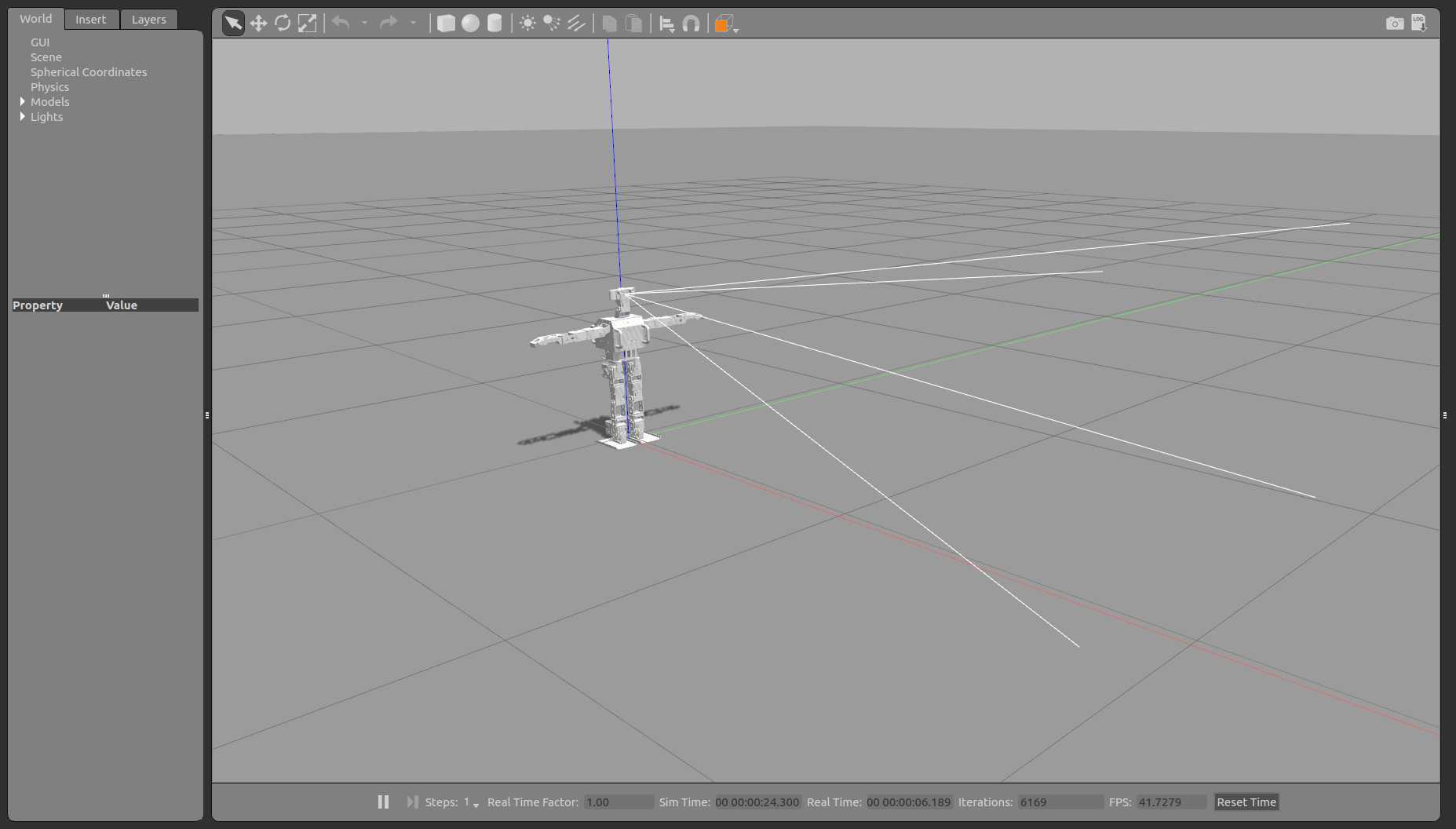1456x829 pixels.
Task: Expand the Models tree node
Action: click(x=22, y=101)
